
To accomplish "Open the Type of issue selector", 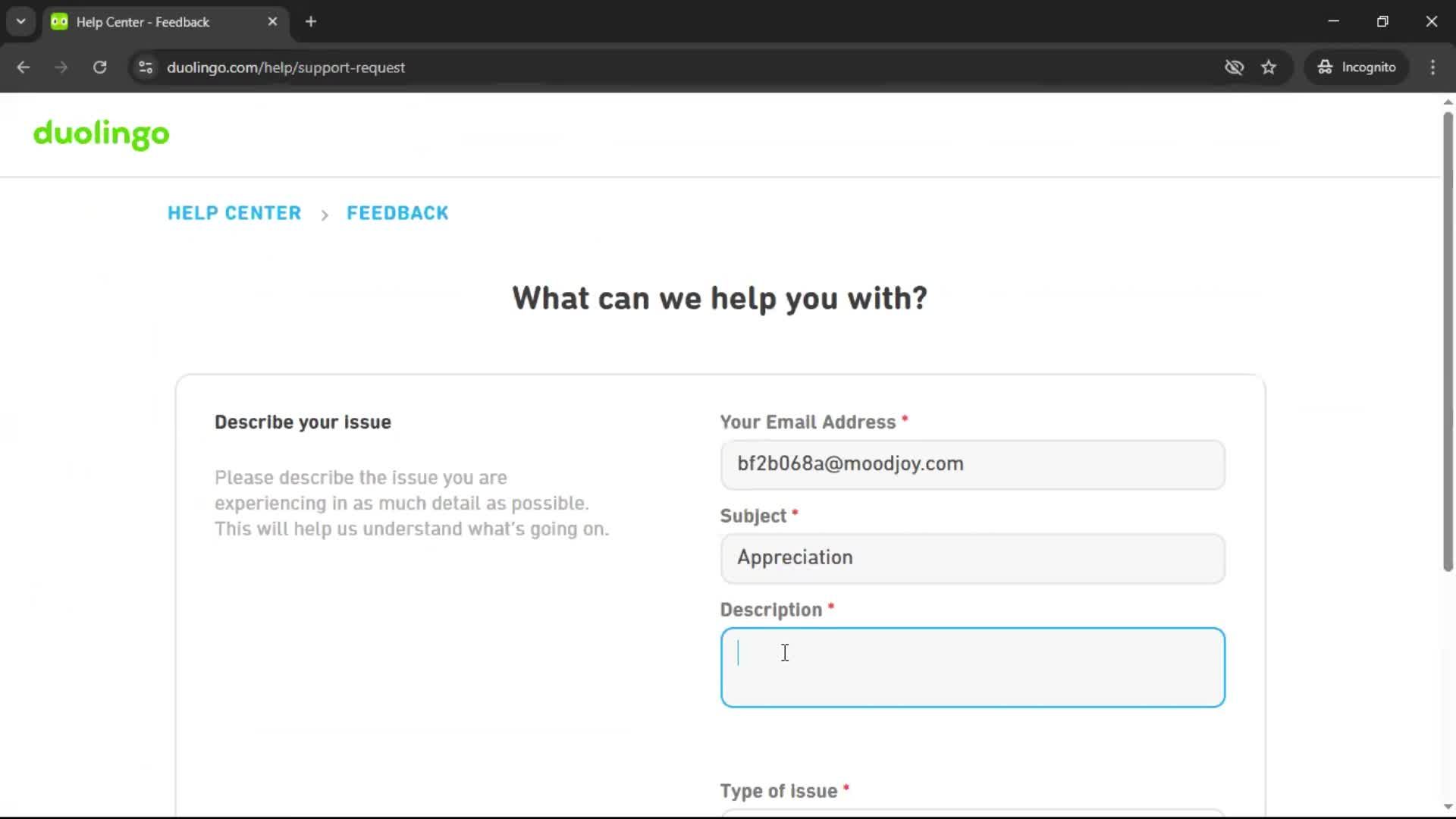I will tap(972, 813).
